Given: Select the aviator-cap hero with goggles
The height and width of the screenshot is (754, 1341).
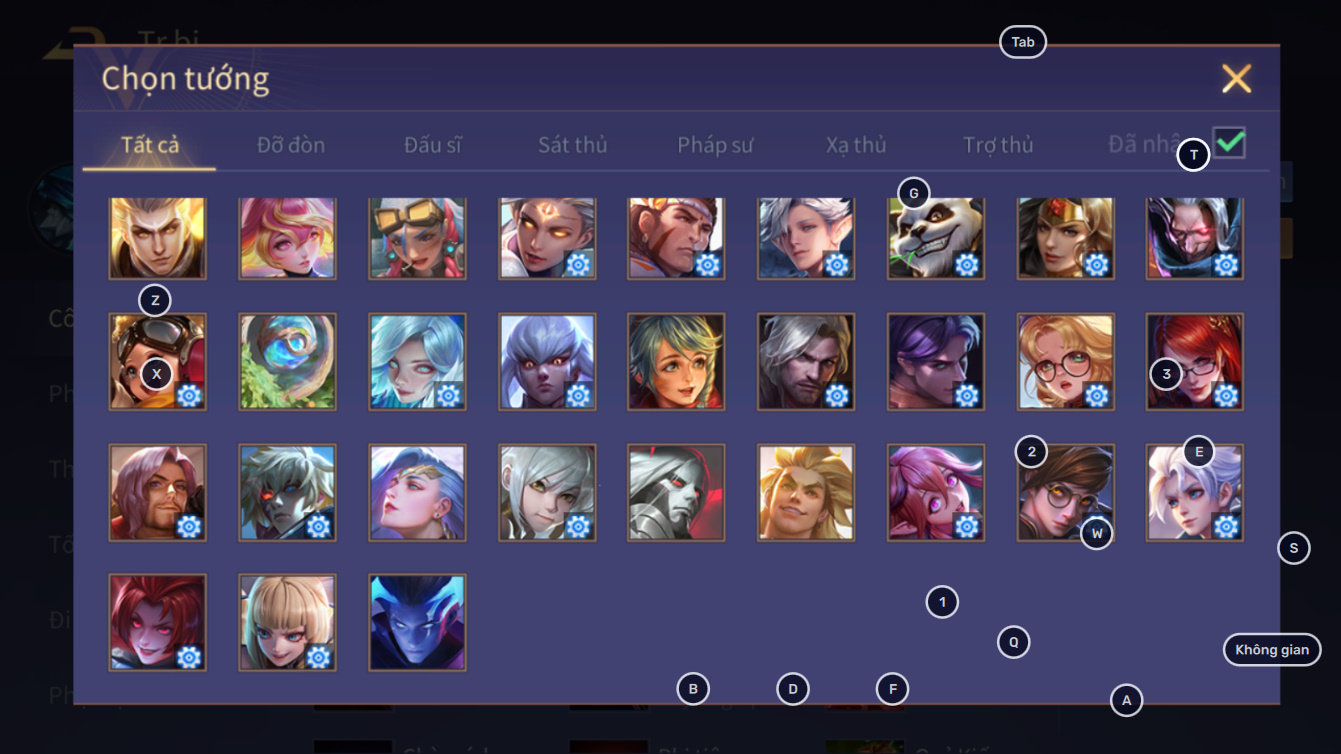Looking at the screenshot, I should click(x=158, y=361).
